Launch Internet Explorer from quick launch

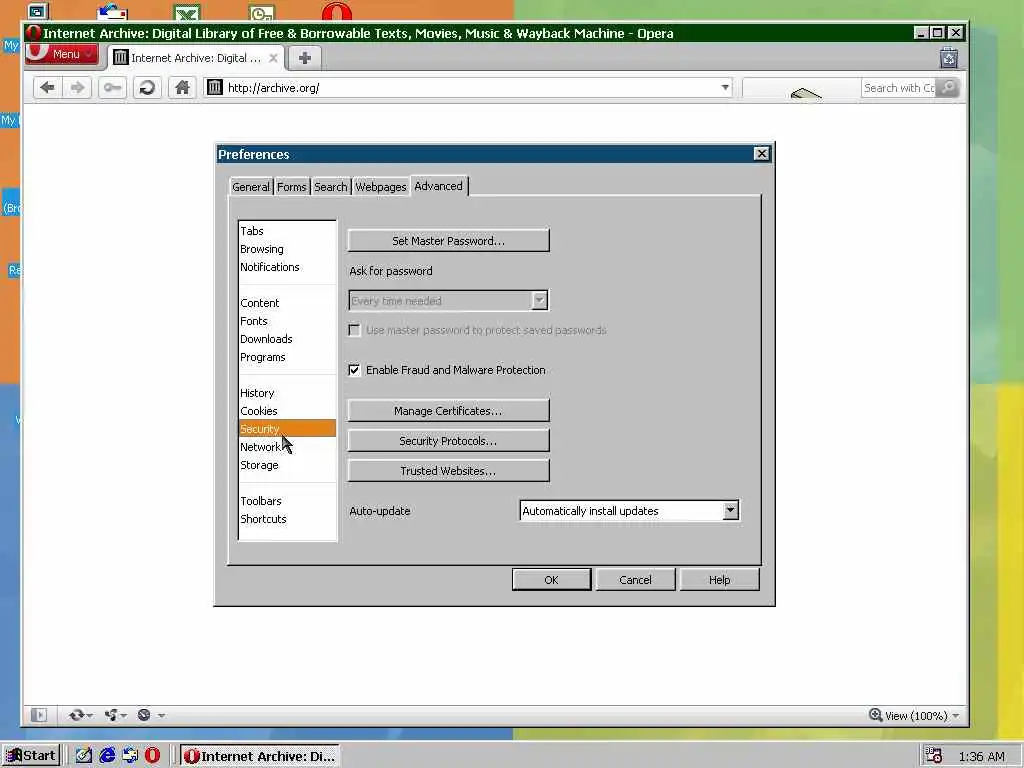click(x=107, y=756)
